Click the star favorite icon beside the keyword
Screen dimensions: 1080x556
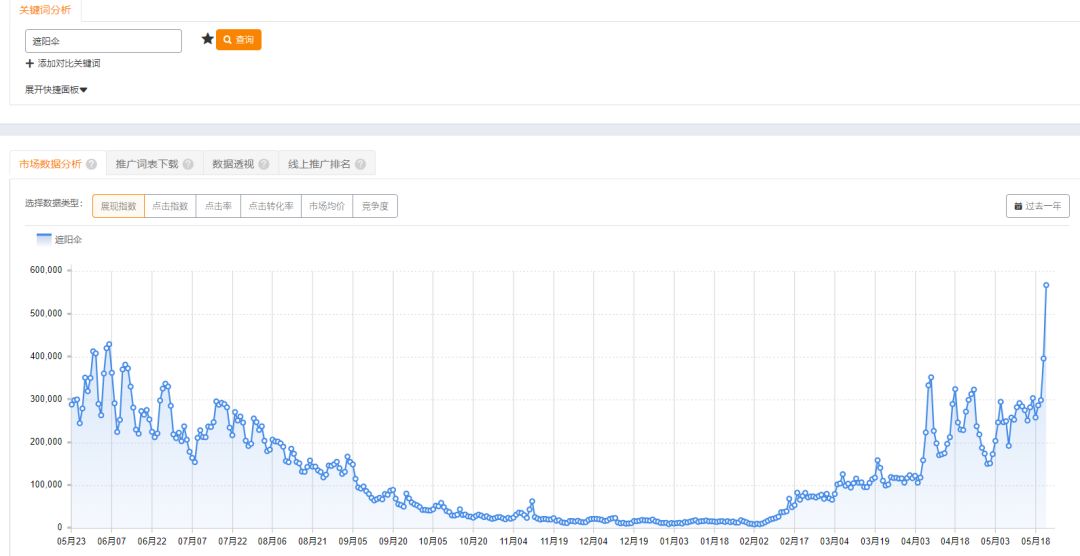(x=207, y=39)
